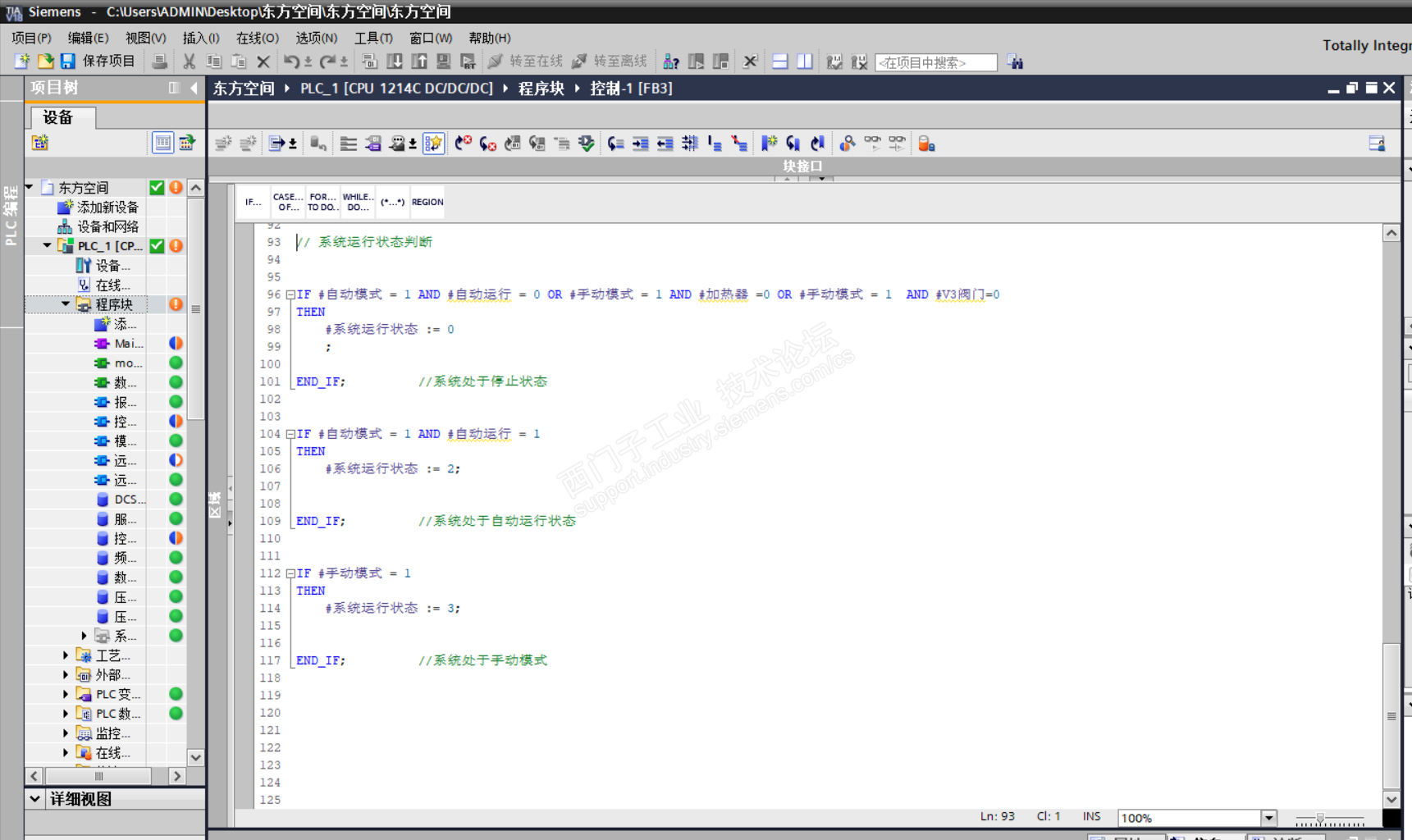This screenshot has width=1412, height=840.
Task: Click the 块接口 block interface bar
Action: (x=803, y=166)
